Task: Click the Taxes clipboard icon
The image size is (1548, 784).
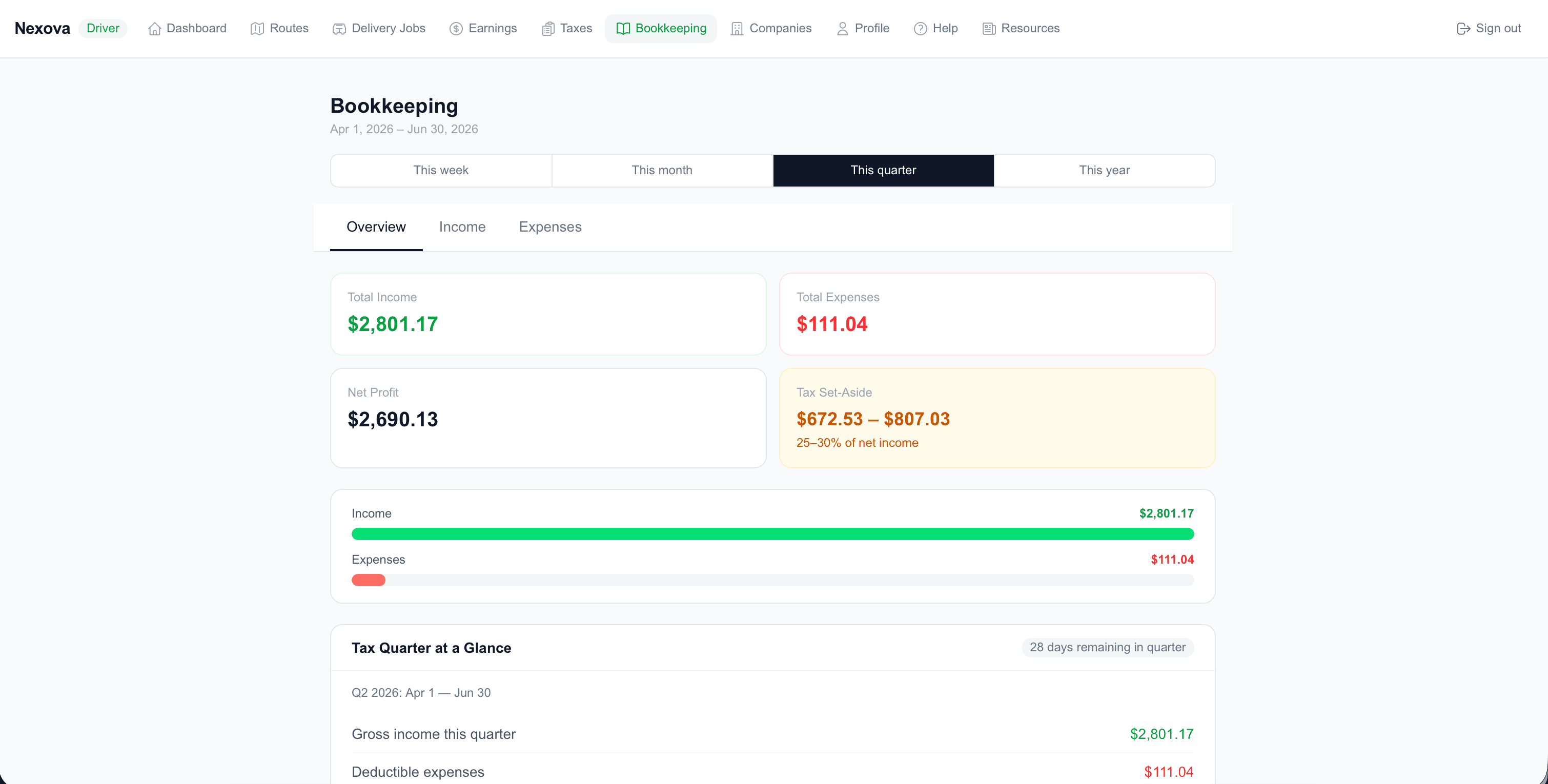Action: coord(548,28)
